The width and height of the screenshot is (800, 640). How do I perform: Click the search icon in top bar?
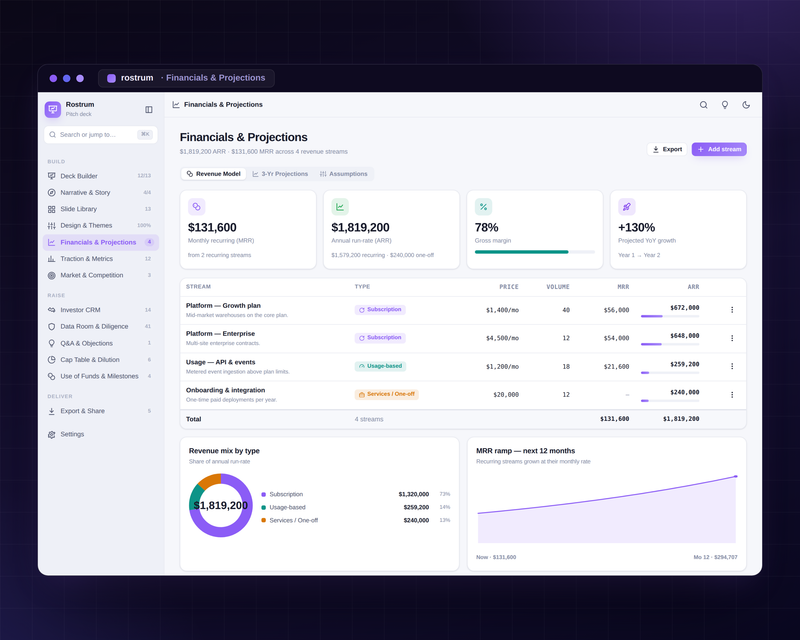coord(704,105)
